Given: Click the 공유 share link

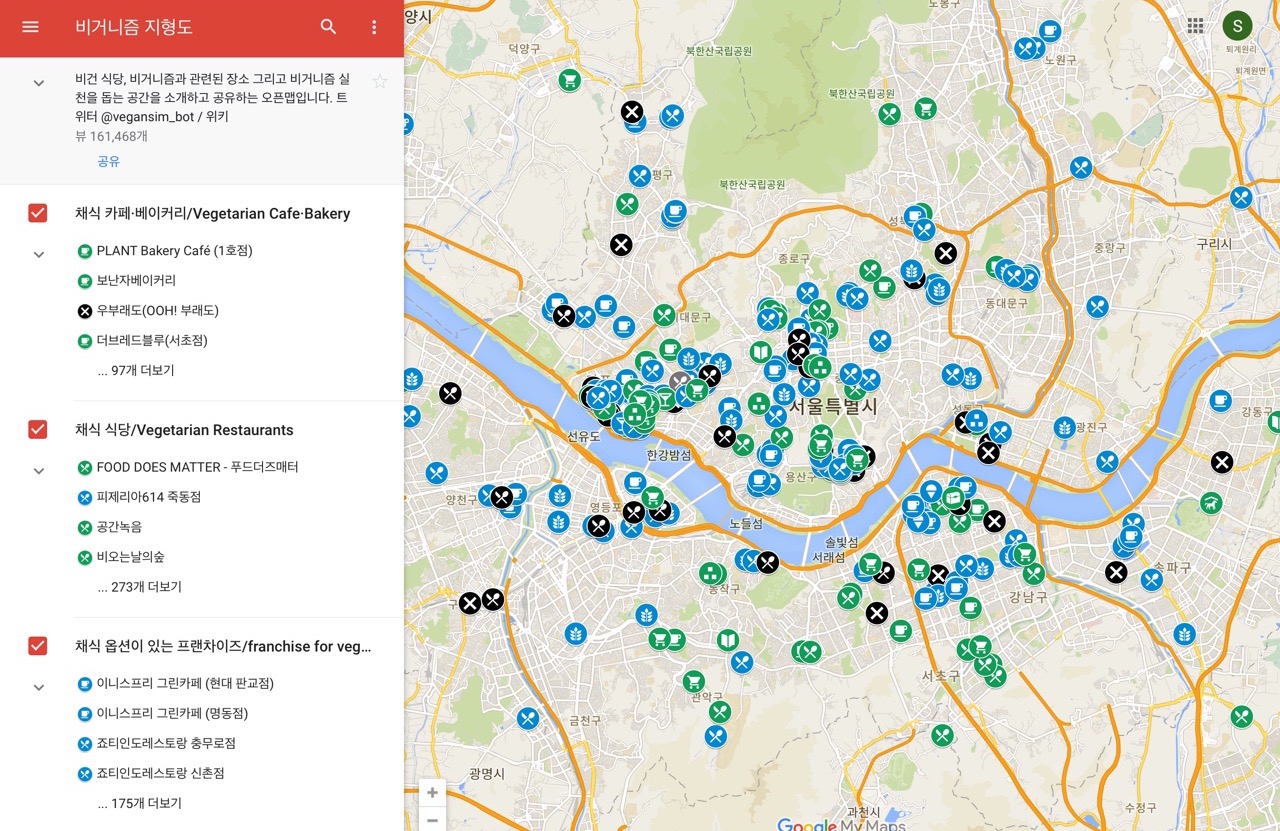Looking at the screenshot, I should (108, 161).
